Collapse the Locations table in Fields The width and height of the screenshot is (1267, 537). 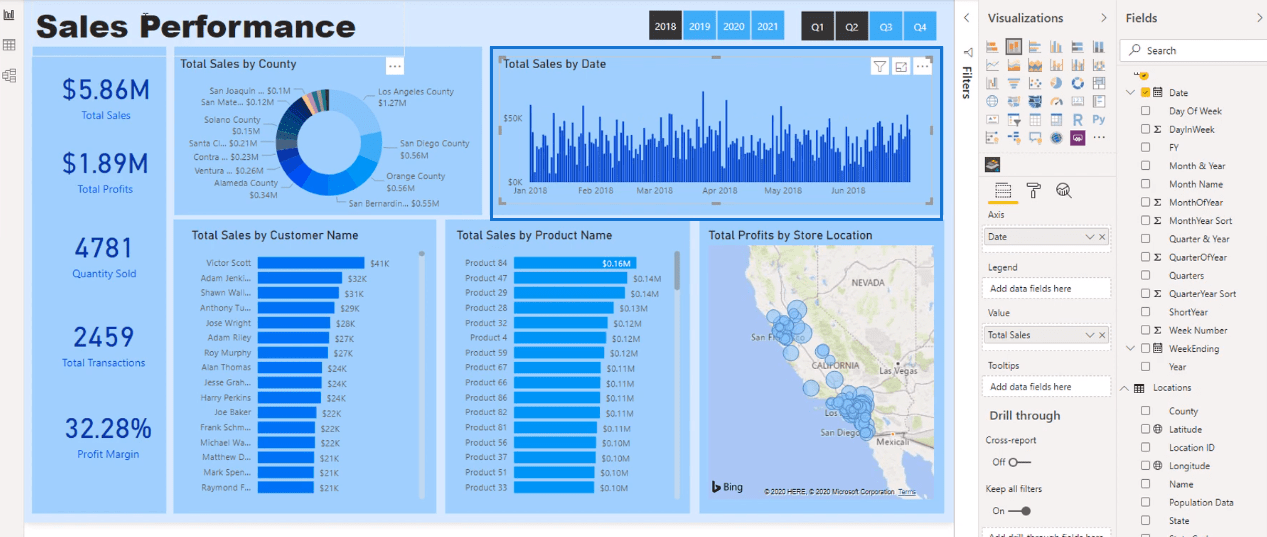[1124, 388]
